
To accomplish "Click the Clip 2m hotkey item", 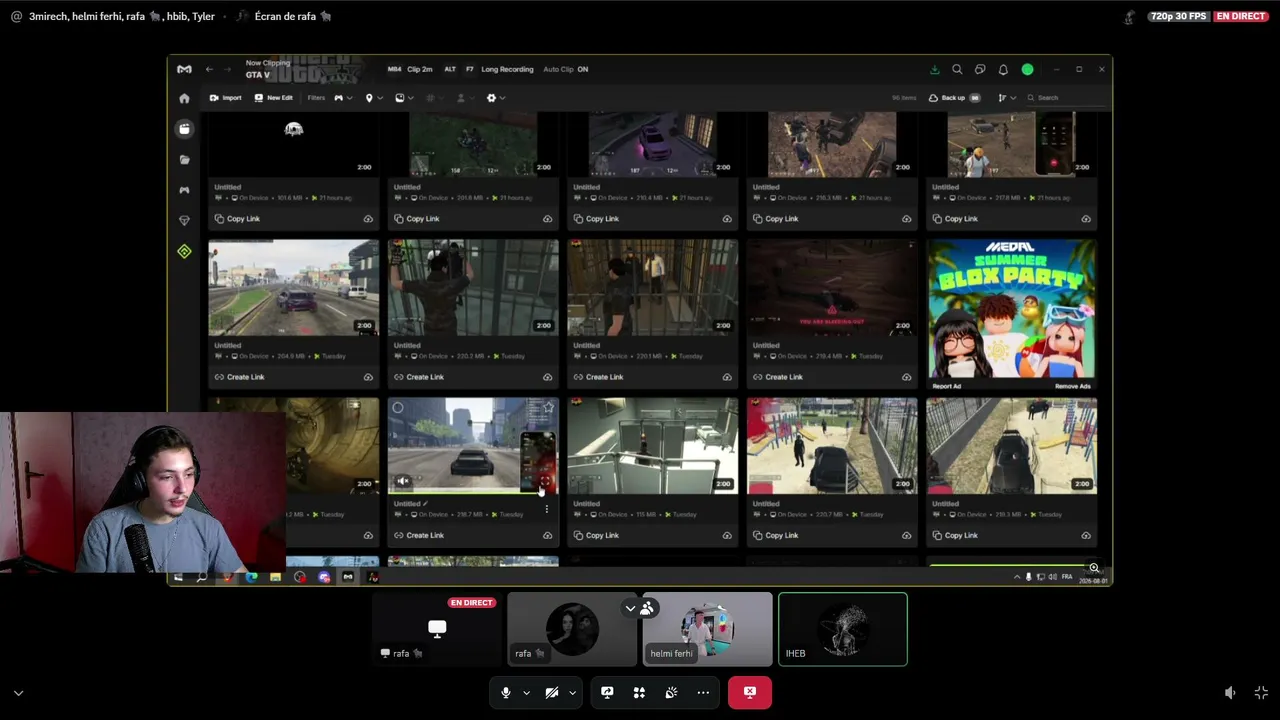I will 410,70.
